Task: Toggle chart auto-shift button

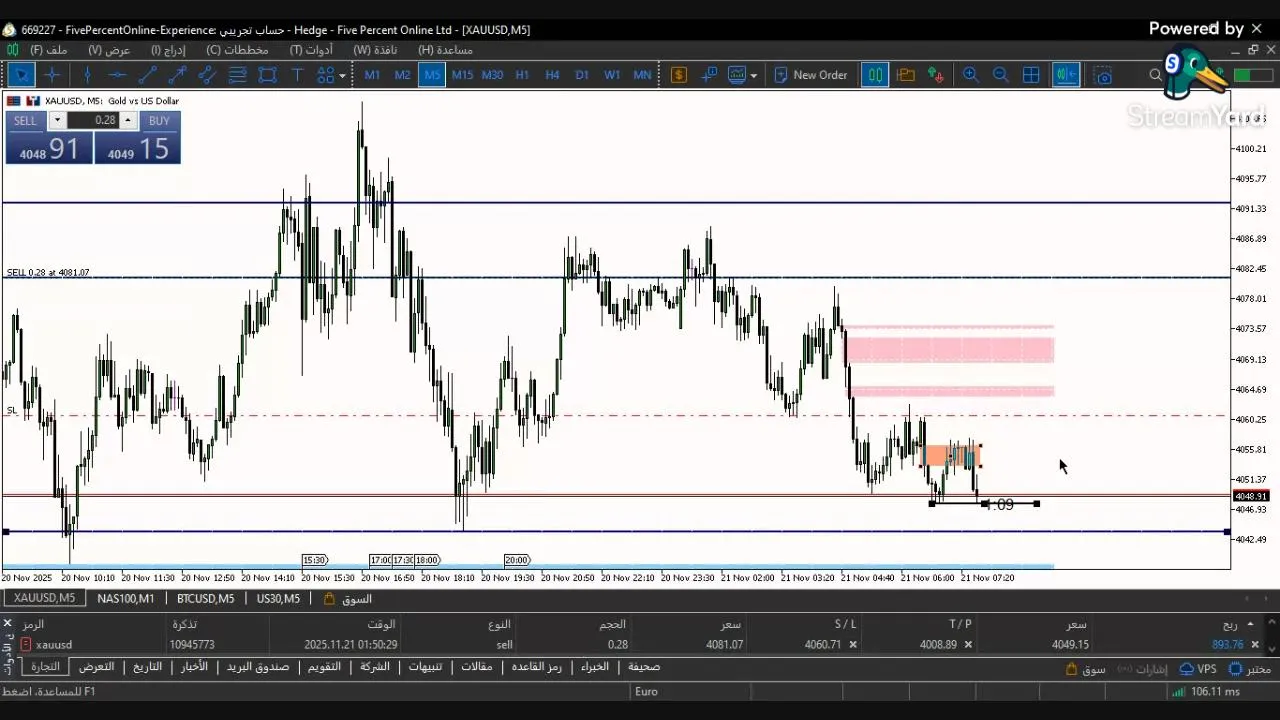Action: pos(1066,75)
